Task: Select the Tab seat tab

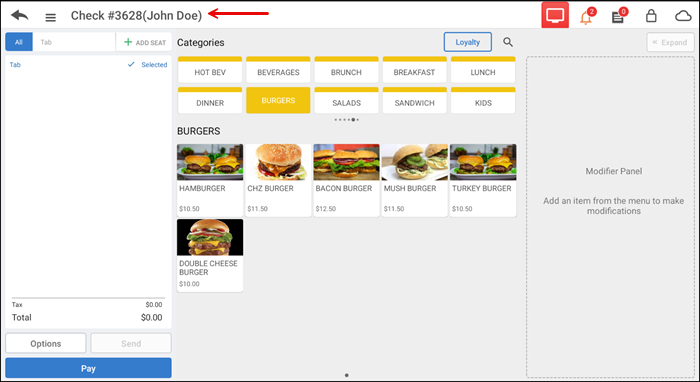Action: (x=74, y=42)
